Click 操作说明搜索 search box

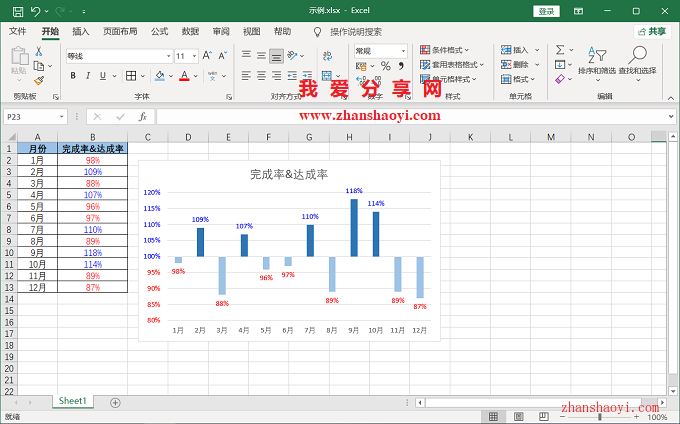[x=356, y=32]
